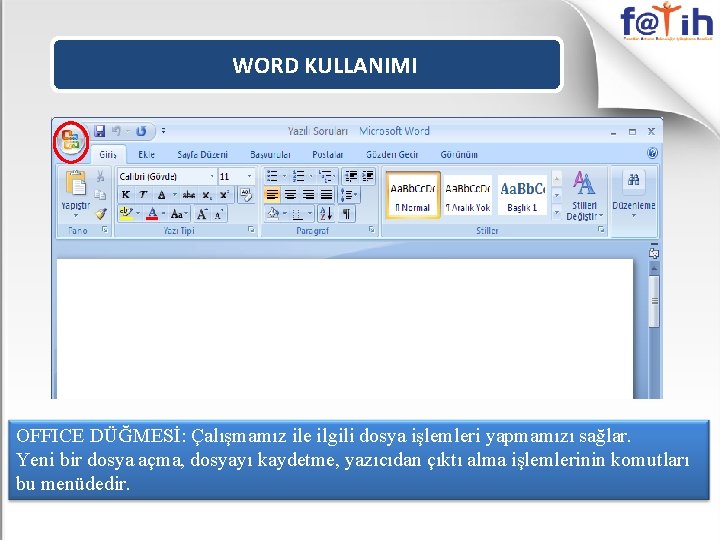Click the Undo arrow icon

click(x=117, y=131)
